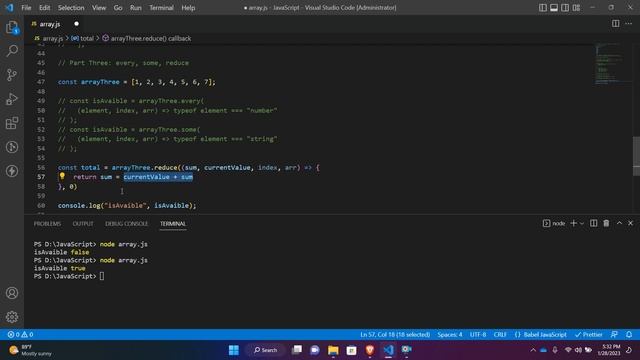The image size is (640, 360).
Task: Click the Prettier status bar item
Action: [589, 335]
